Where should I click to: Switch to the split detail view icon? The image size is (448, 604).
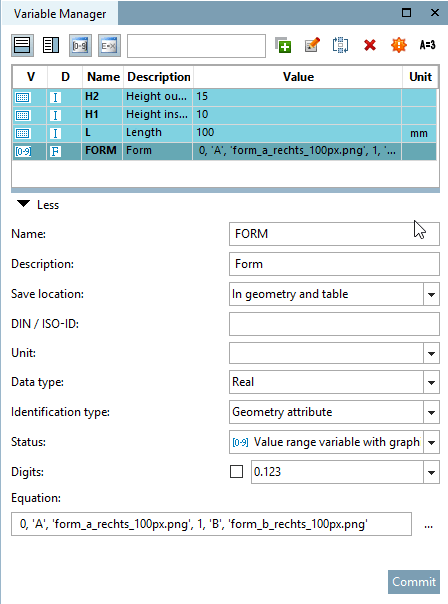(x=51, y=45)
